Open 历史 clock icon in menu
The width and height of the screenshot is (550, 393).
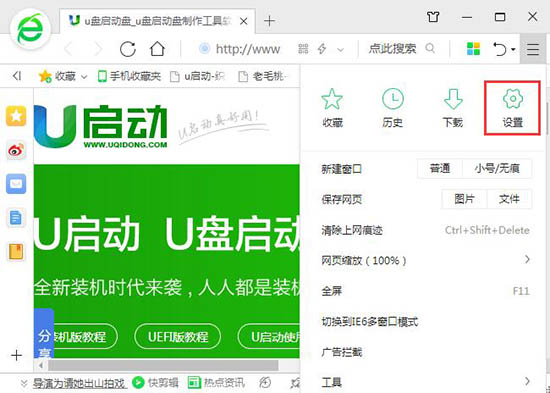click(393, 108)
